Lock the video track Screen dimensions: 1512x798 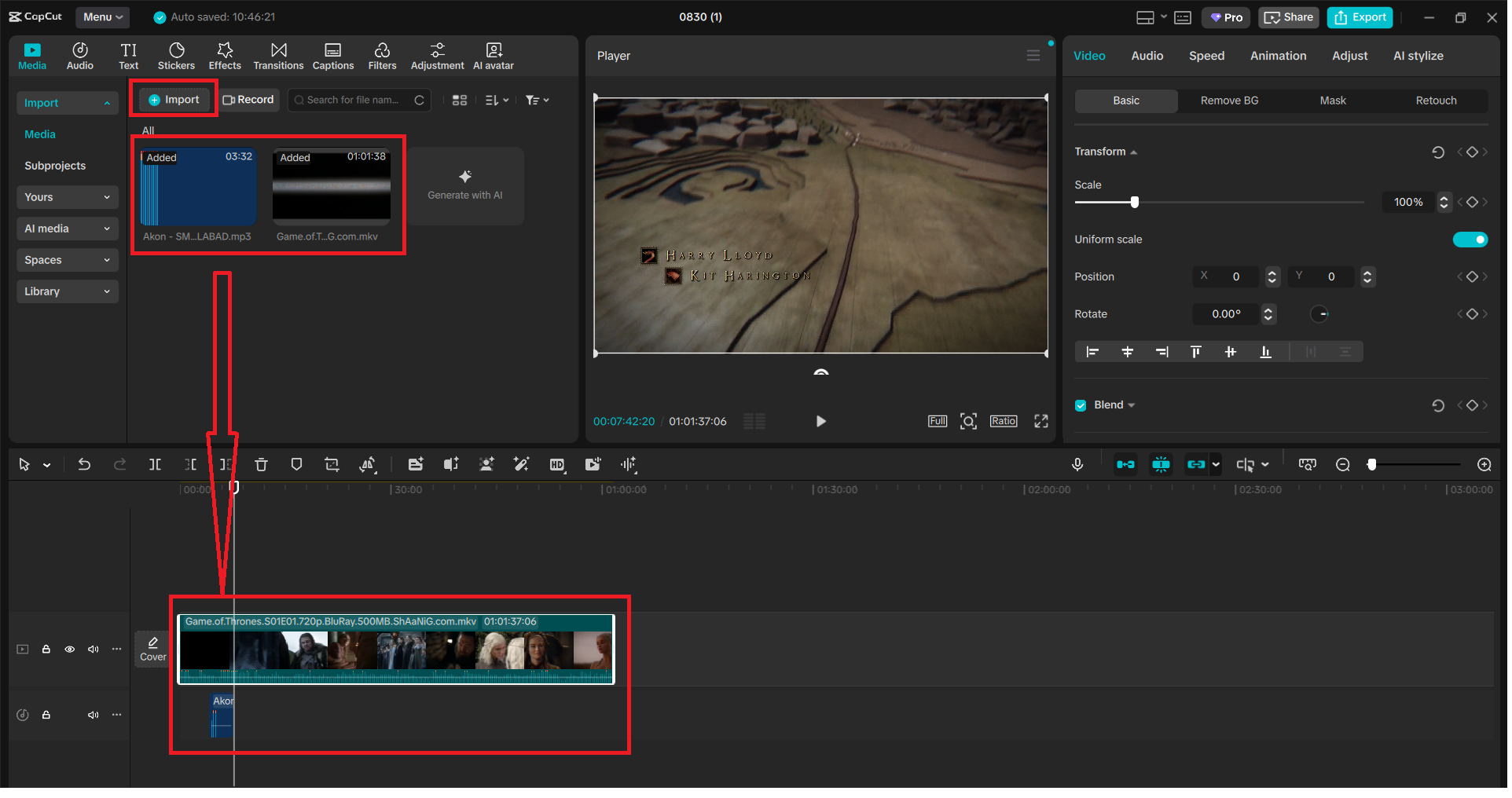click(46, 650)
